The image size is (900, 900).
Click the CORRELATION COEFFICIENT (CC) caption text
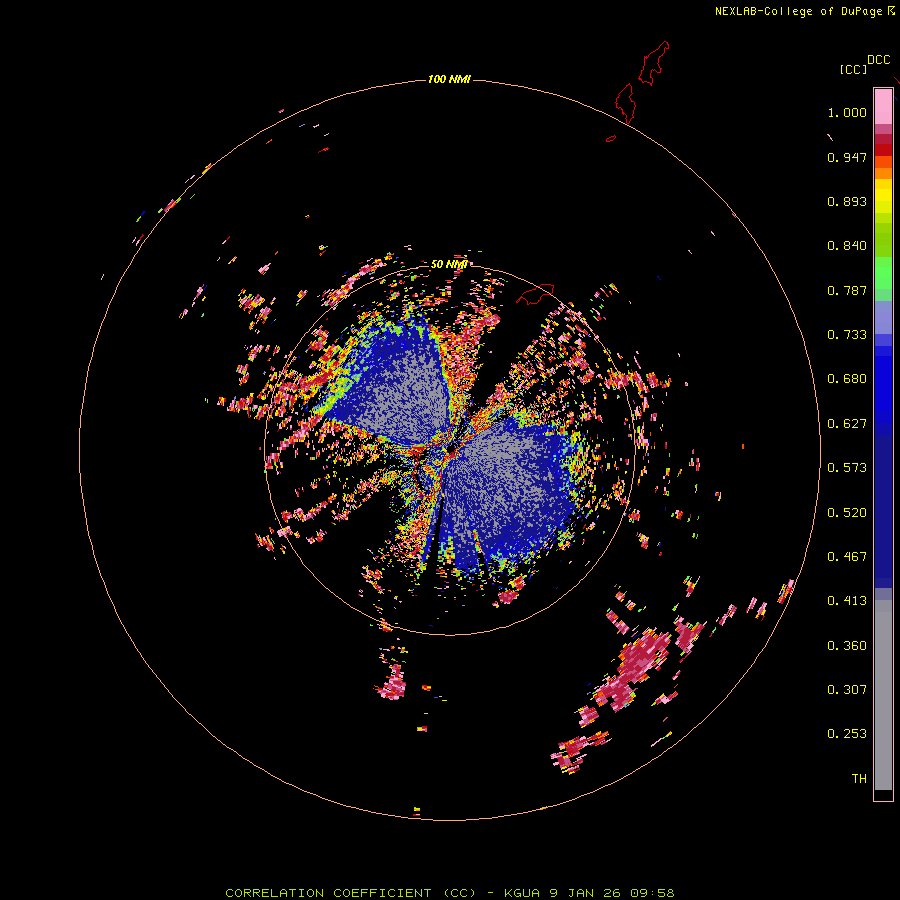351,893
